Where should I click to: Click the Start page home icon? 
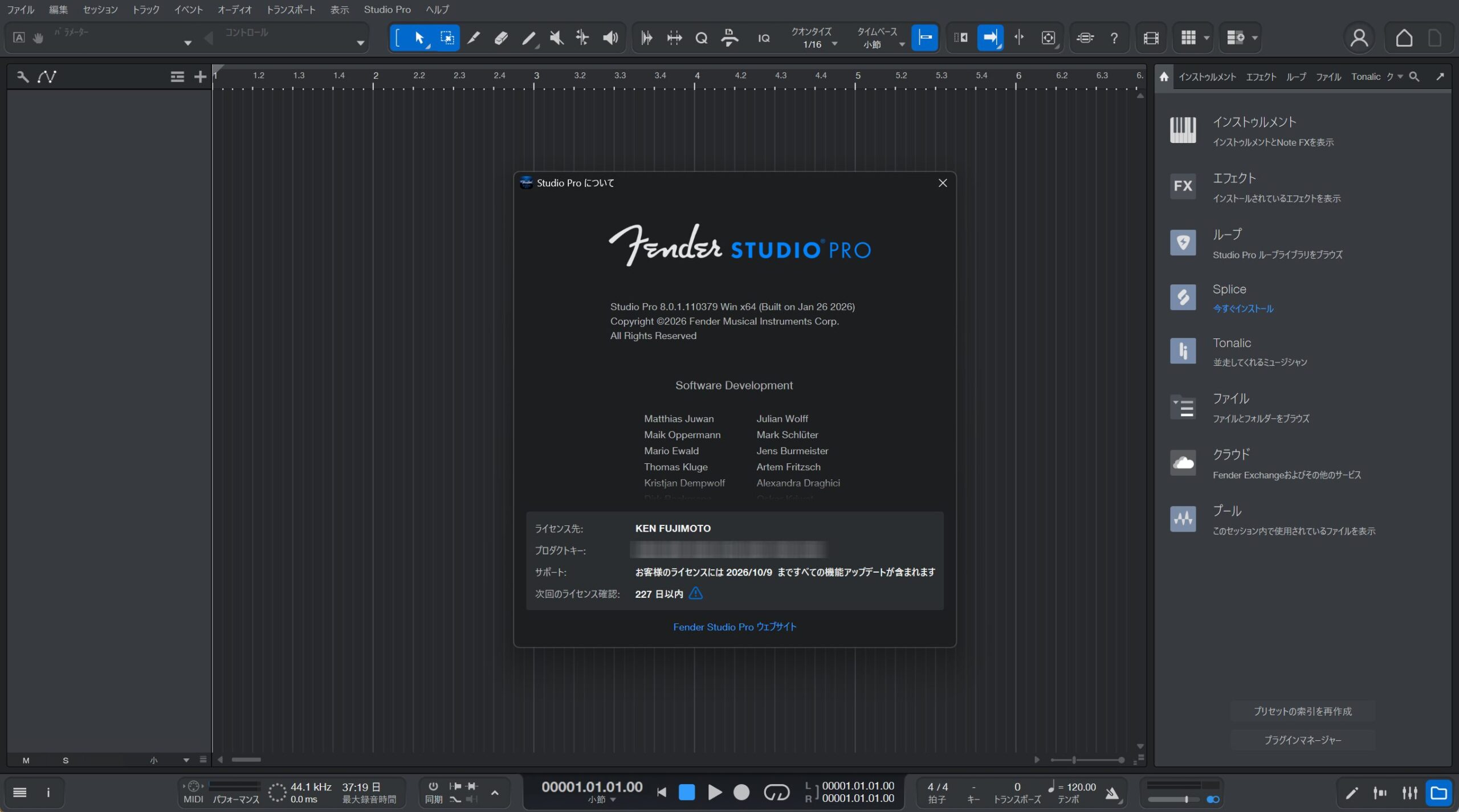[1404, 38]
